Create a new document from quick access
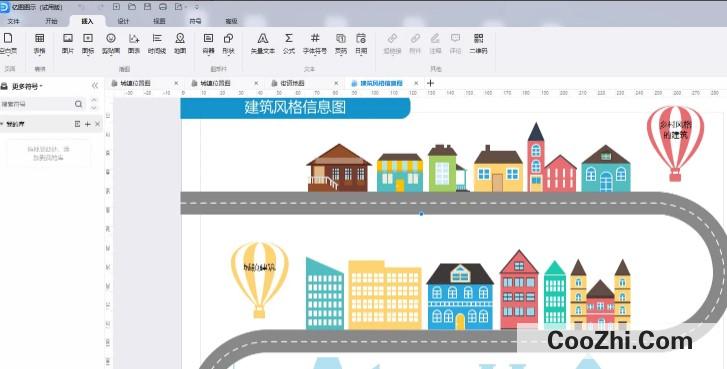This screenshot has width=727, height=369. pos(116,7)
